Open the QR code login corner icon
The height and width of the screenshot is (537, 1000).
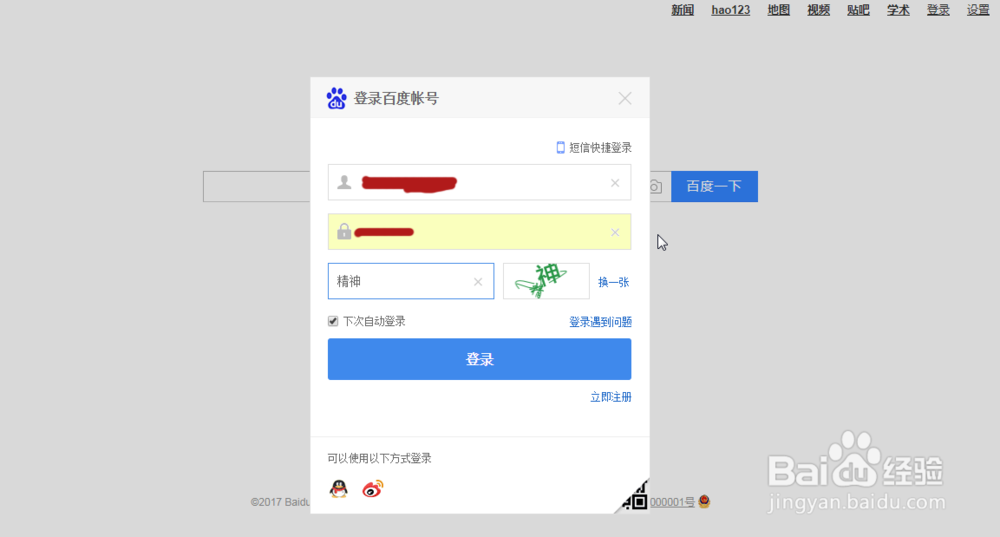(635, 497)
